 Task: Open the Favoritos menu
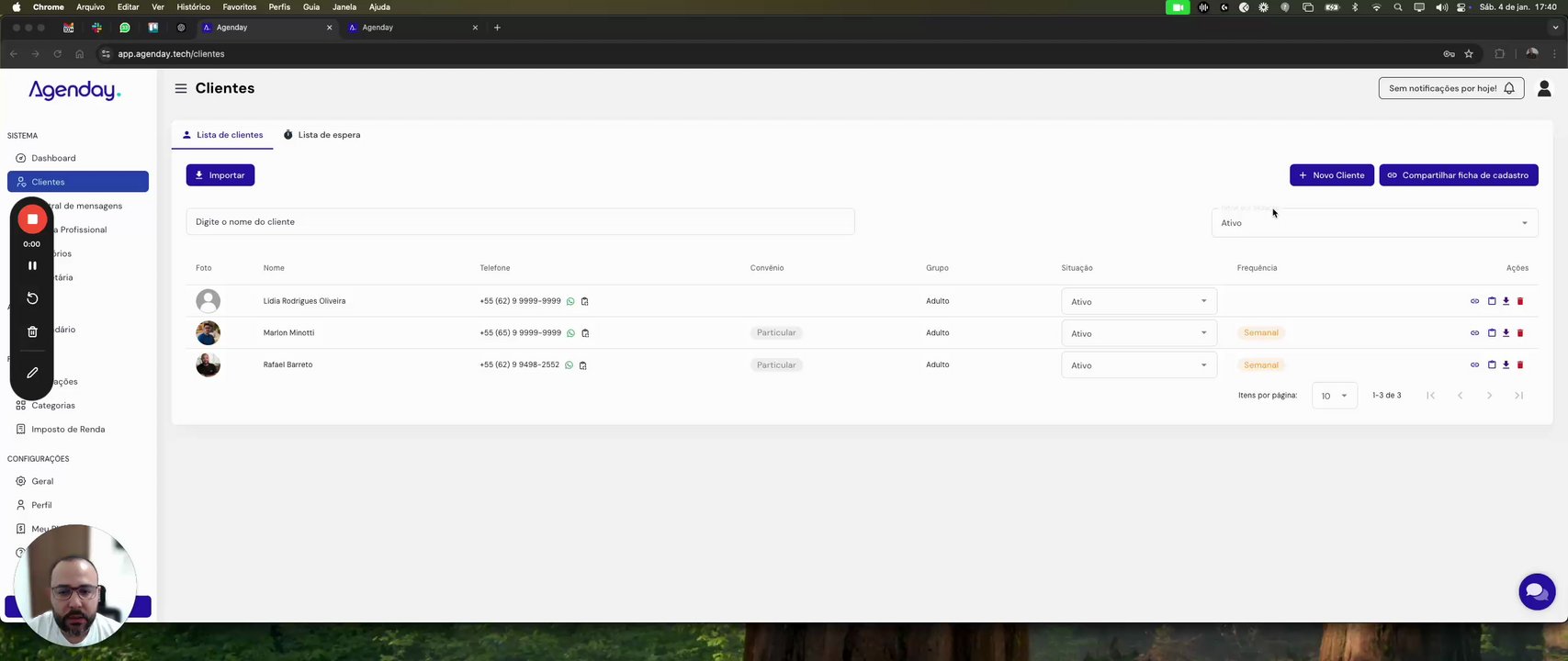pos(240,6)
